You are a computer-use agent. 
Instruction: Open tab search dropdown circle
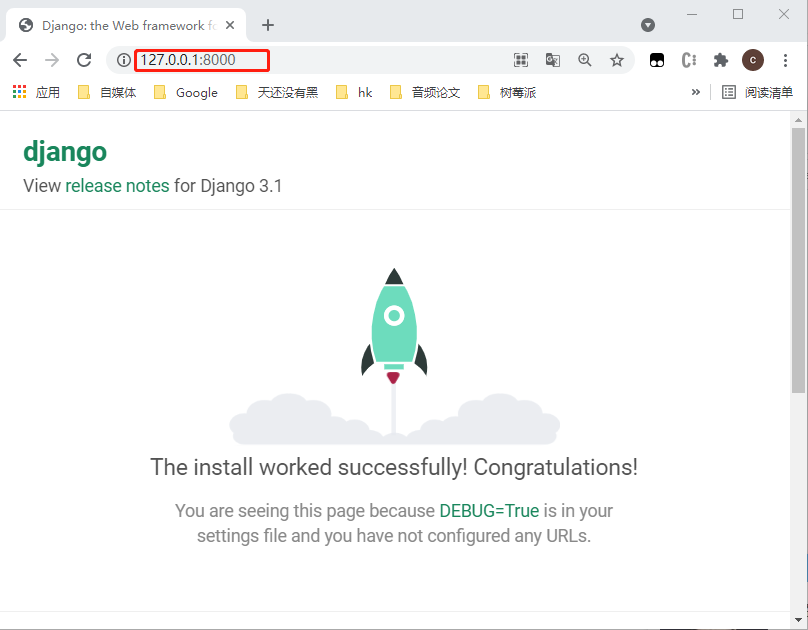648,25
